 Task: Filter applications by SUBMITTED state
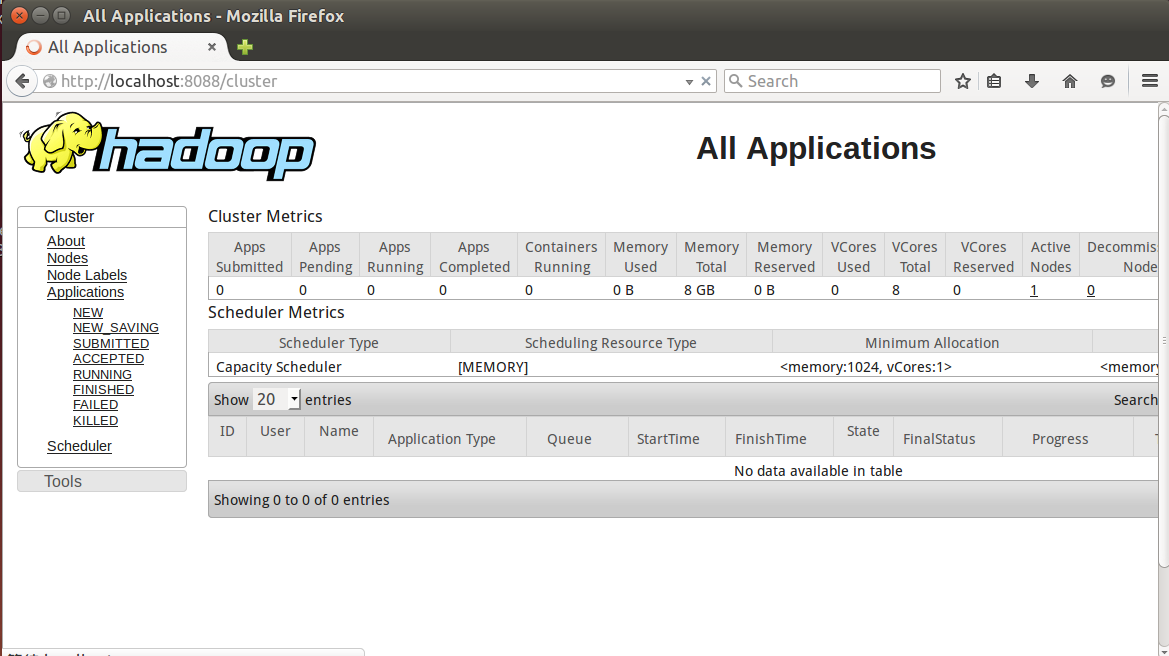click(111, 344)
